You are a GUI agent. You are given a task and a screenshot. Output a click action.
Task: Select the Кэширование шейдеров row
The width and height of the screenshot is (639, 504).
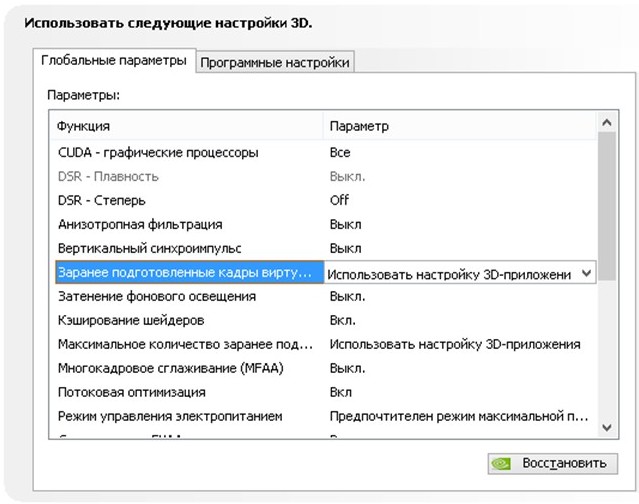[x=324, y=321]
